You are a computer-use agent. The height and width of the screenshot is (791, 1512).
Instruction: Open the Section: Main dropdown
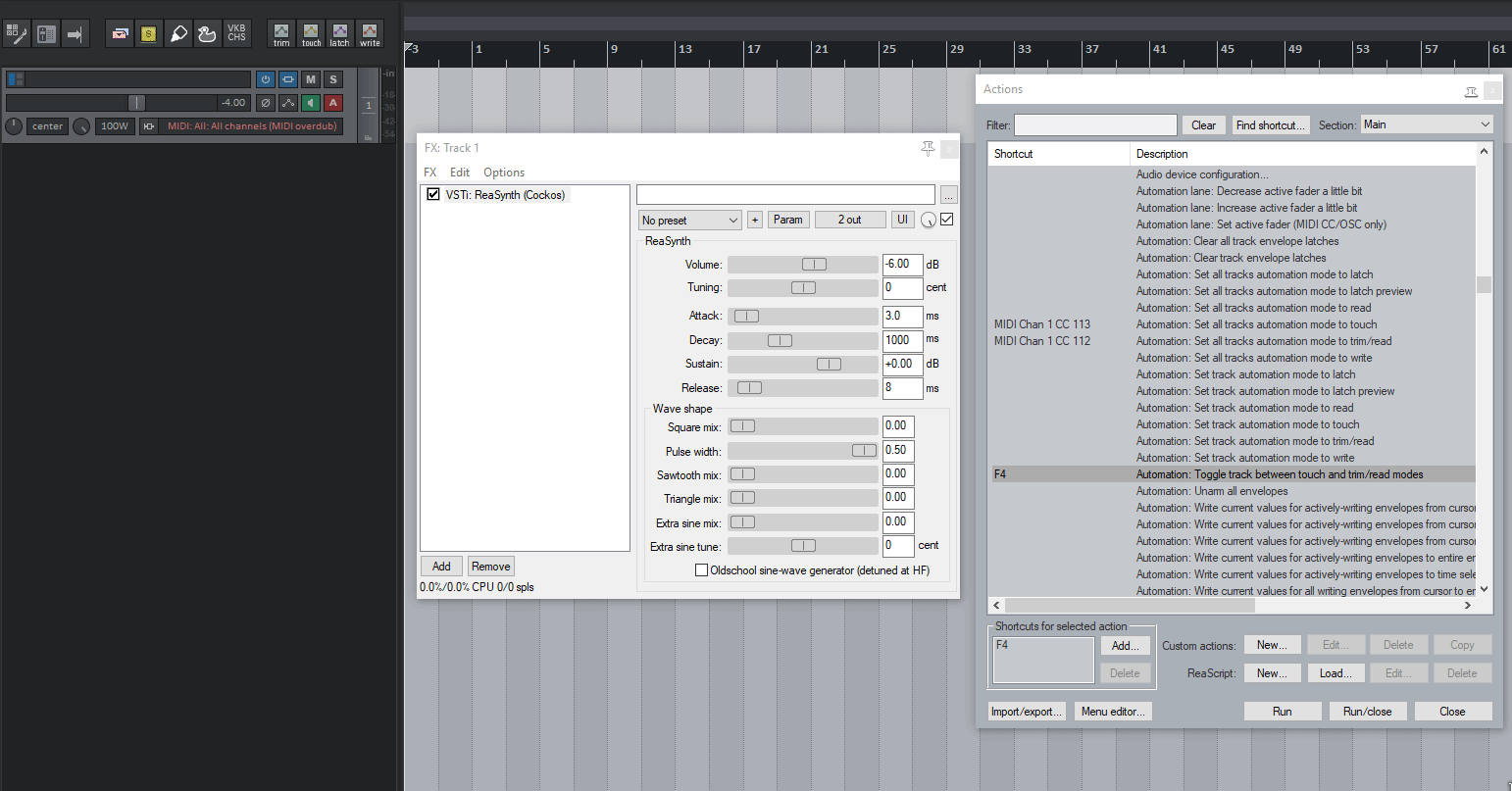[x=1427, y=124]
